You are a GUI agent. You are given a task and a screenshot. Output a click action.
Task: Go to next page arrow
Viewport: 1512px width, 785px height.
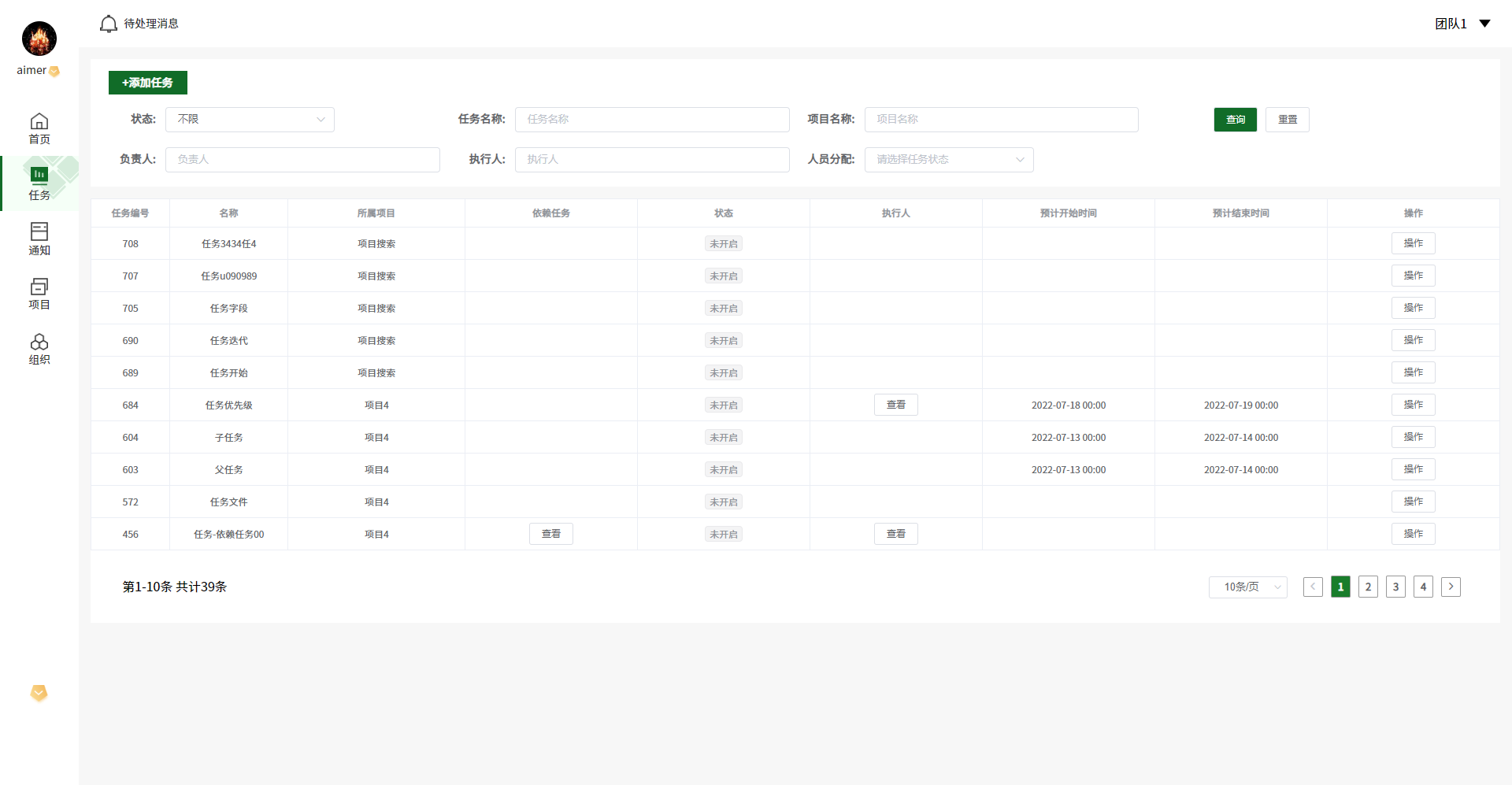1451,587
